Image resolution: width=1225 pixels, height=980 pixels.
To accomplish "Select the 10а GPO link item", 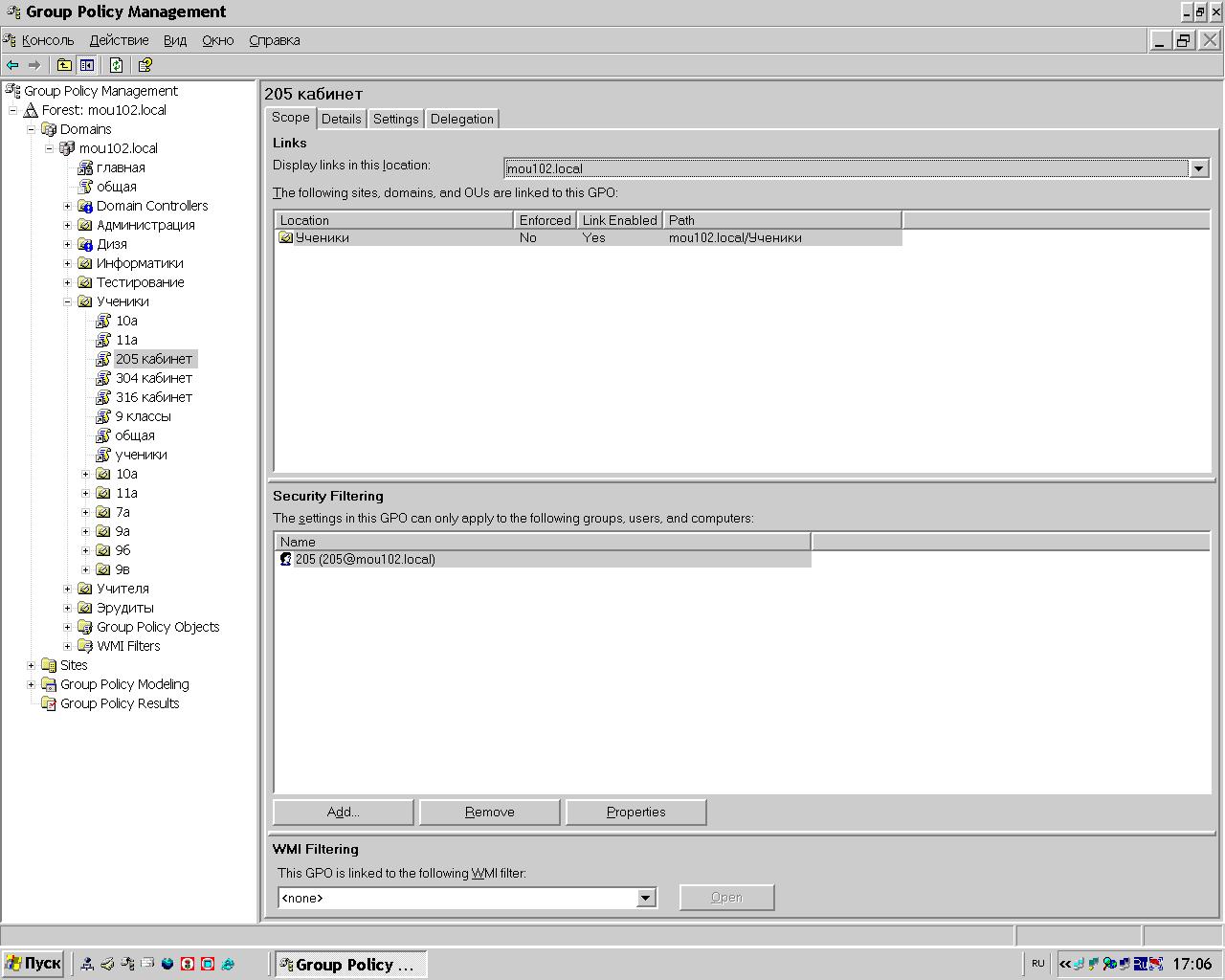I will click(126, 321).
